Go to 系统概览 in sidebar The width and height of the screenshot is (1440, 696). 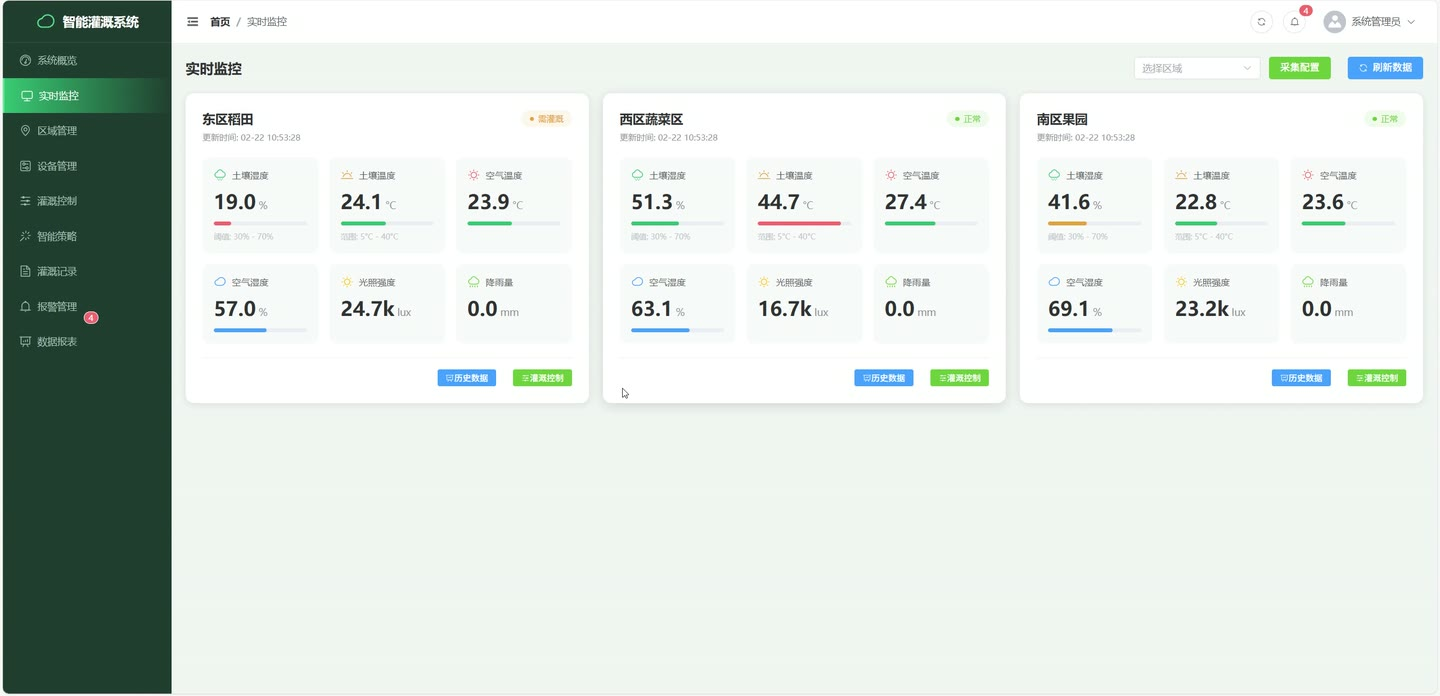(x=86, y=60)
